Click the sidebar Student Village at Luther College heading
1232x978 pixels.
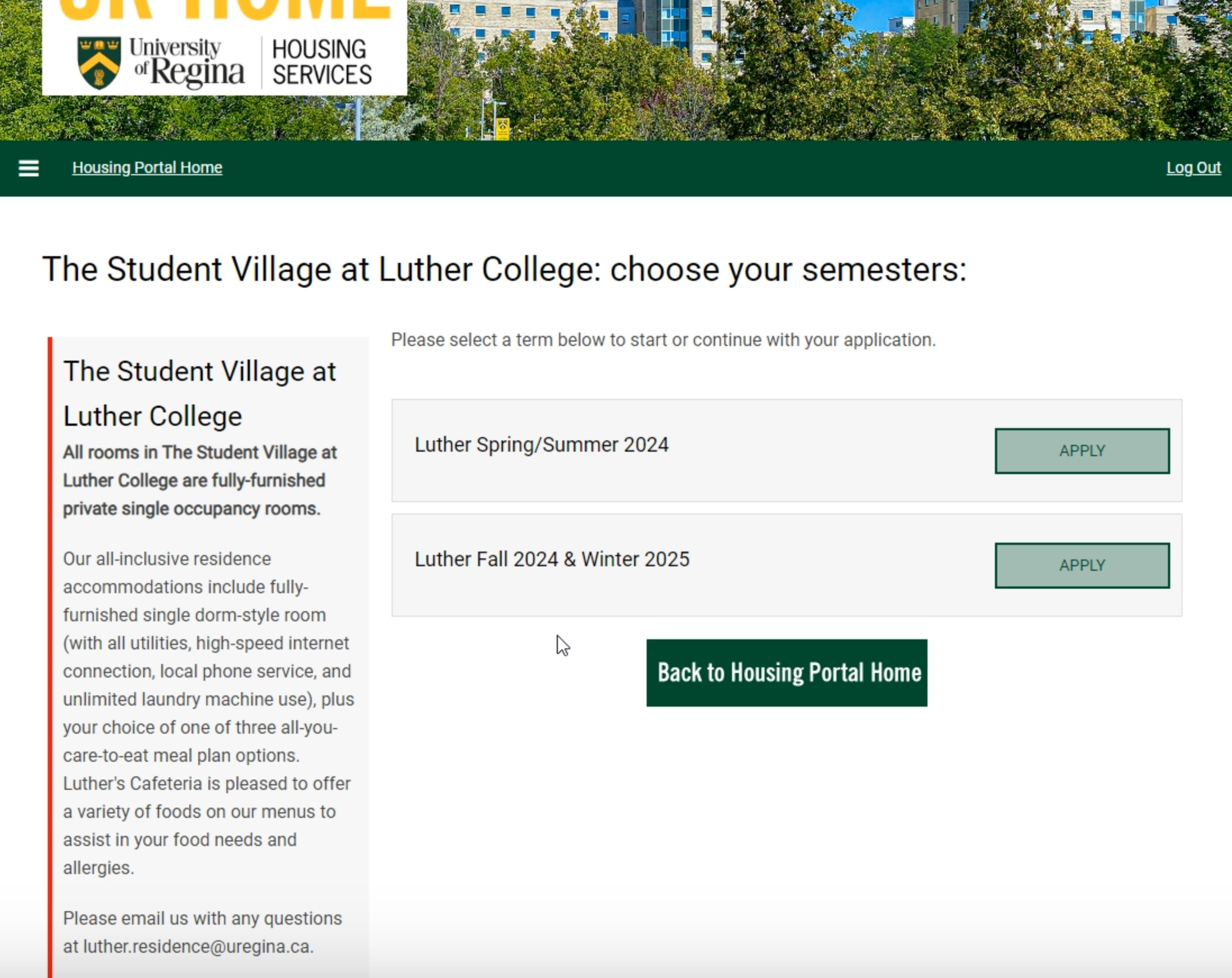(x=199, y=394)
